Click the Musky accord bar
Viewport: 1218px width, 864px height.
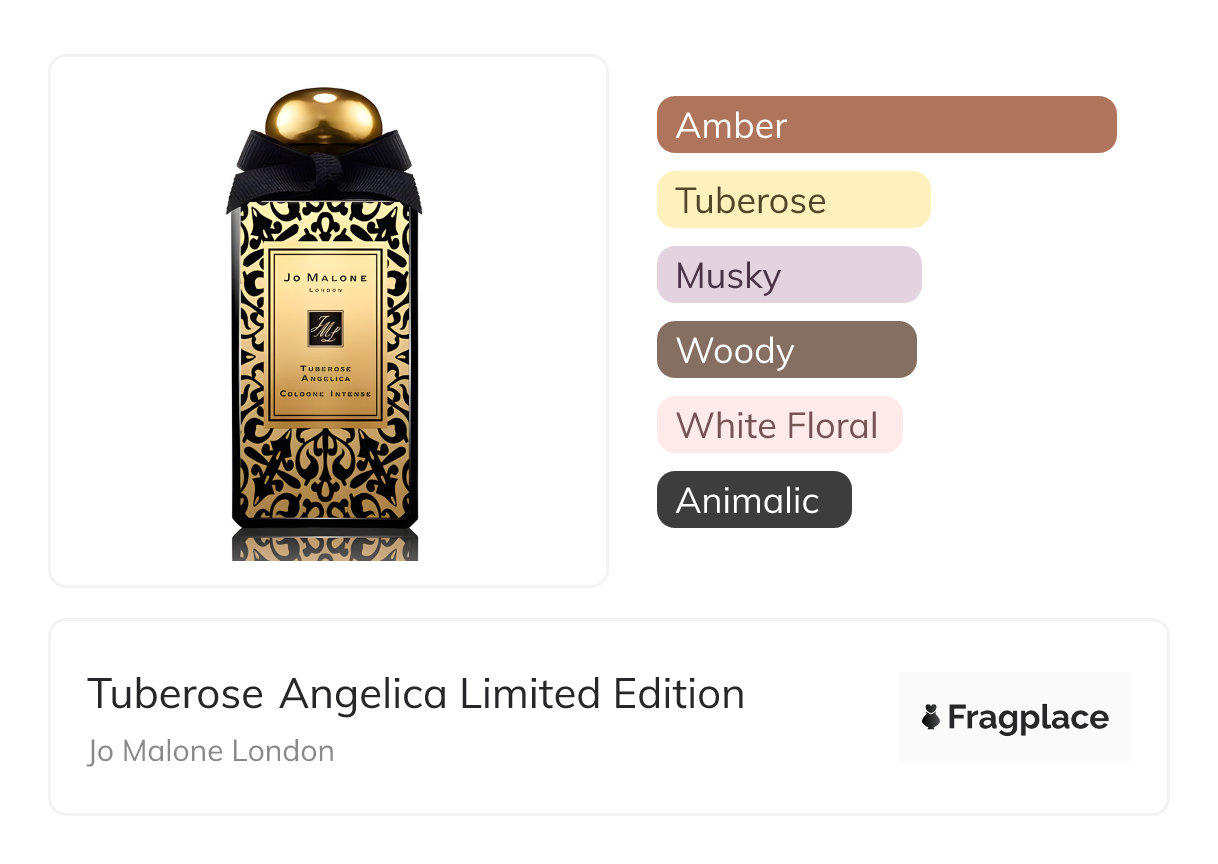tap(788, 275)
